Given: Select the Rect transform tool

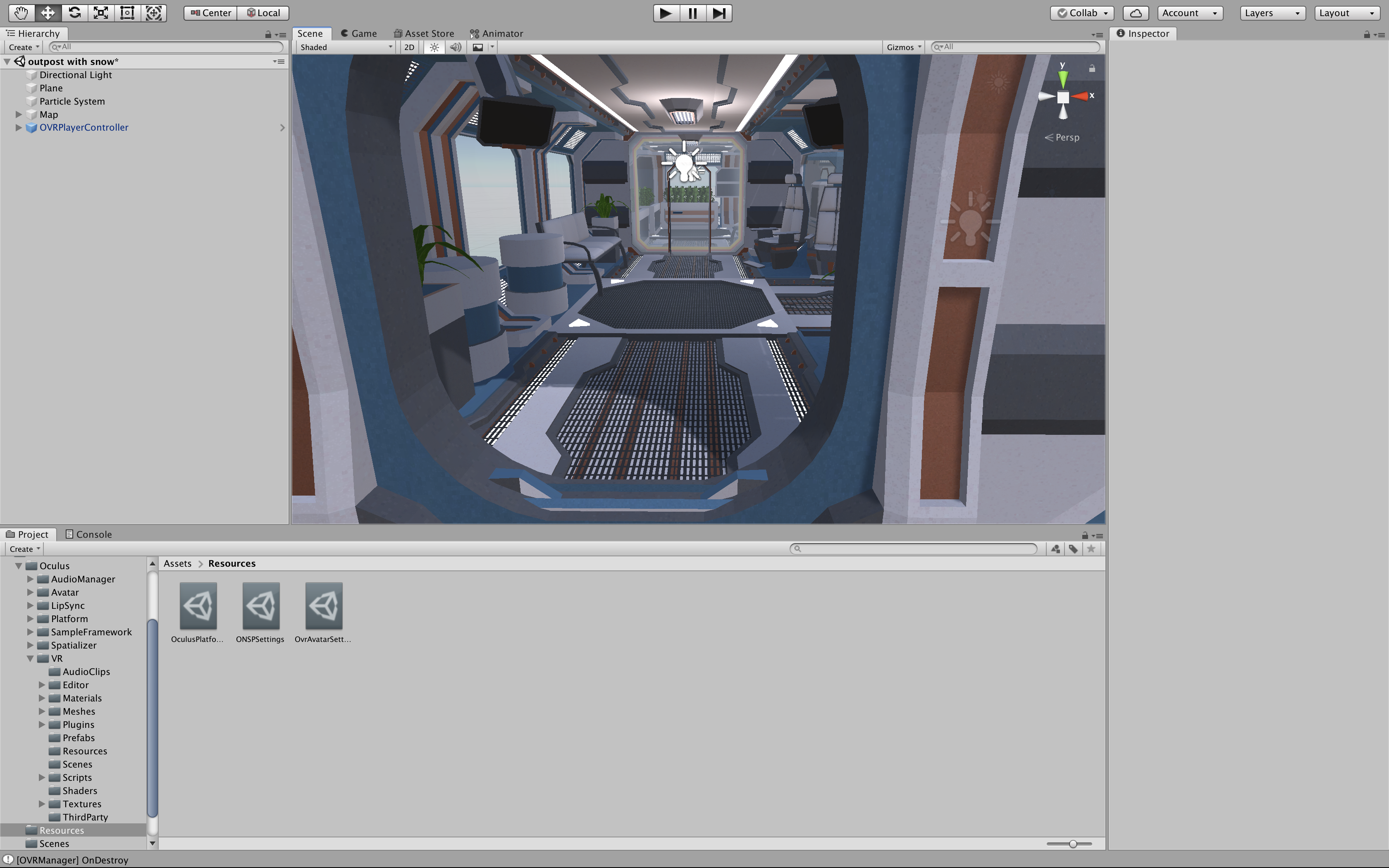Looking at the screenshot, I should (x=127, y=13).
